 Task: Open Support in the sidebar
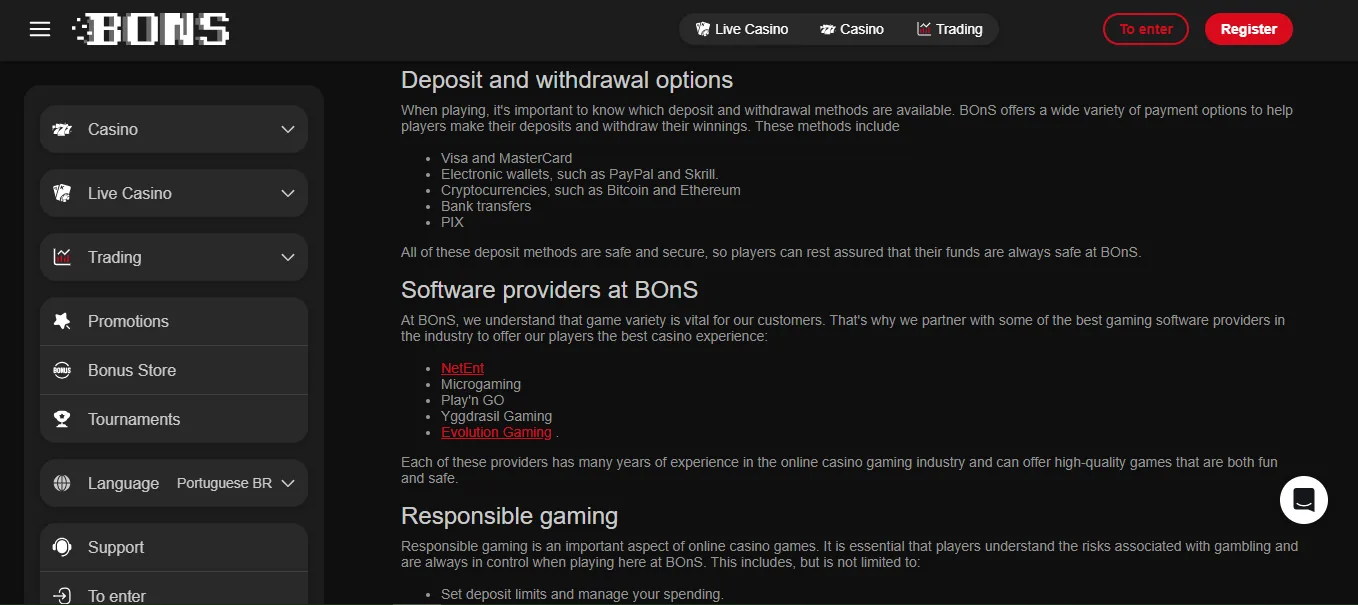174,547
